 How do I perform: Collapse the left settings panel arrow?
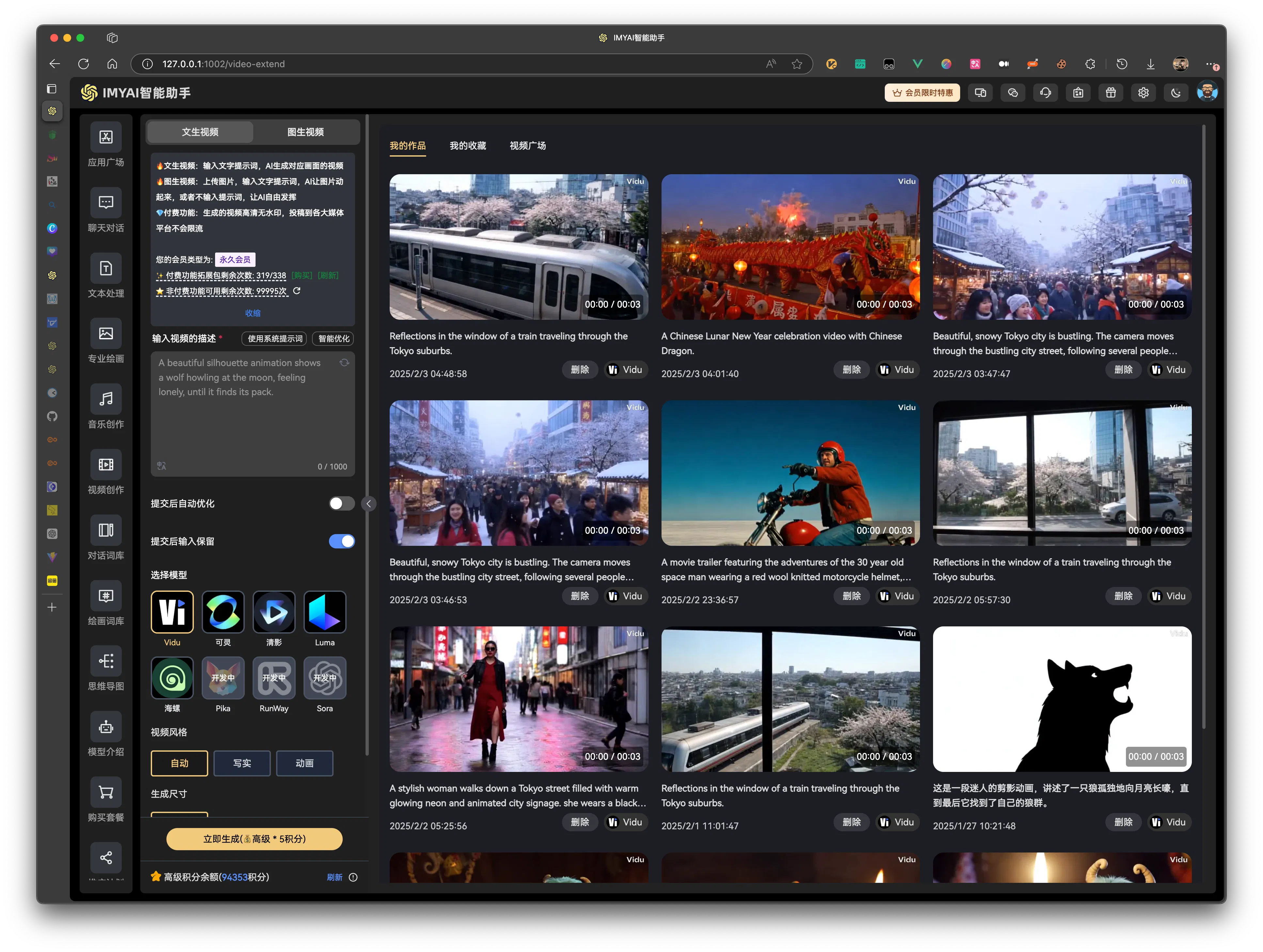click(x=369, y=503)
